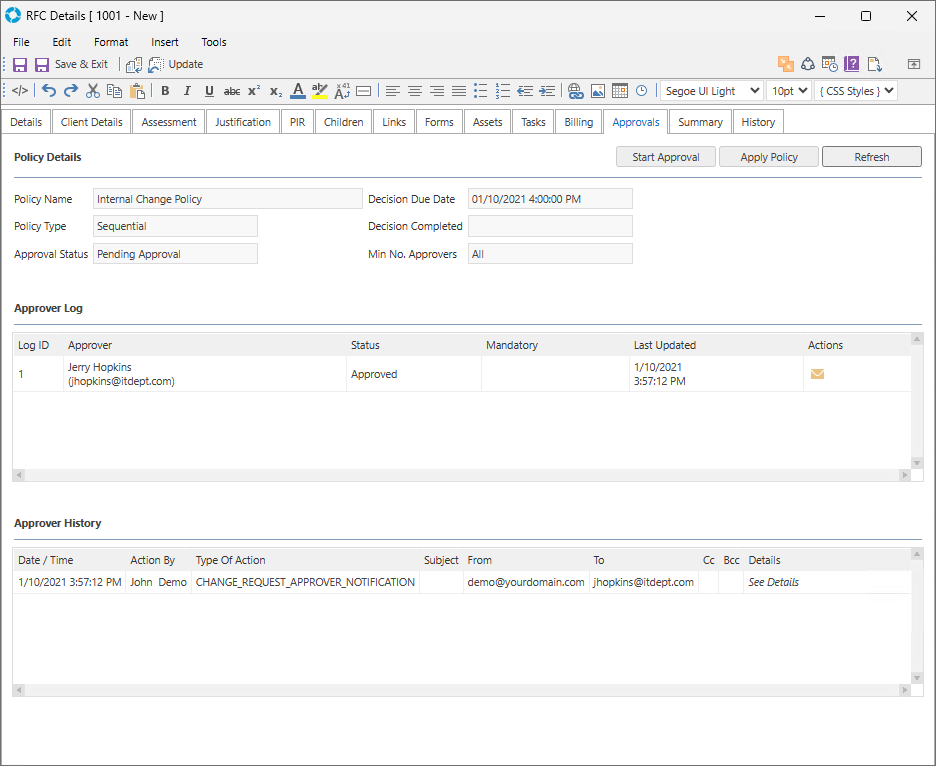The width and height of the screenshot is (936, 766).
Task: Open the Segoe UI Light font dropdown
Action: 711,91
